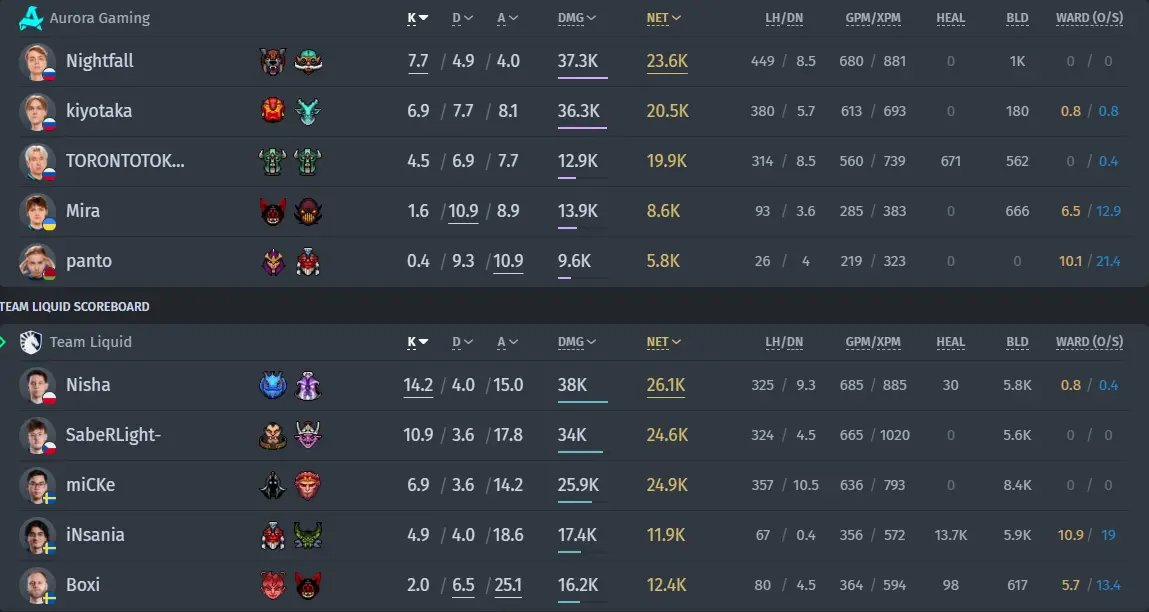Click iNsania's green hero icon
The height and width of the screenshot is (612, 1149).
(x=308, y=535)
